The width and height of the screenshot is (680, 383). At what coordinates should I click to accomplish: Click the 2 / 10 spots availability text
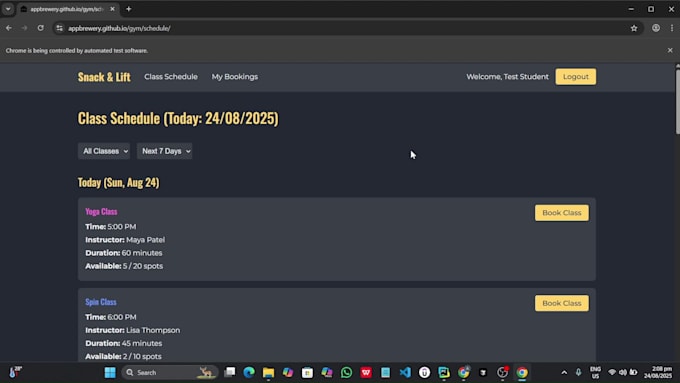142,357
